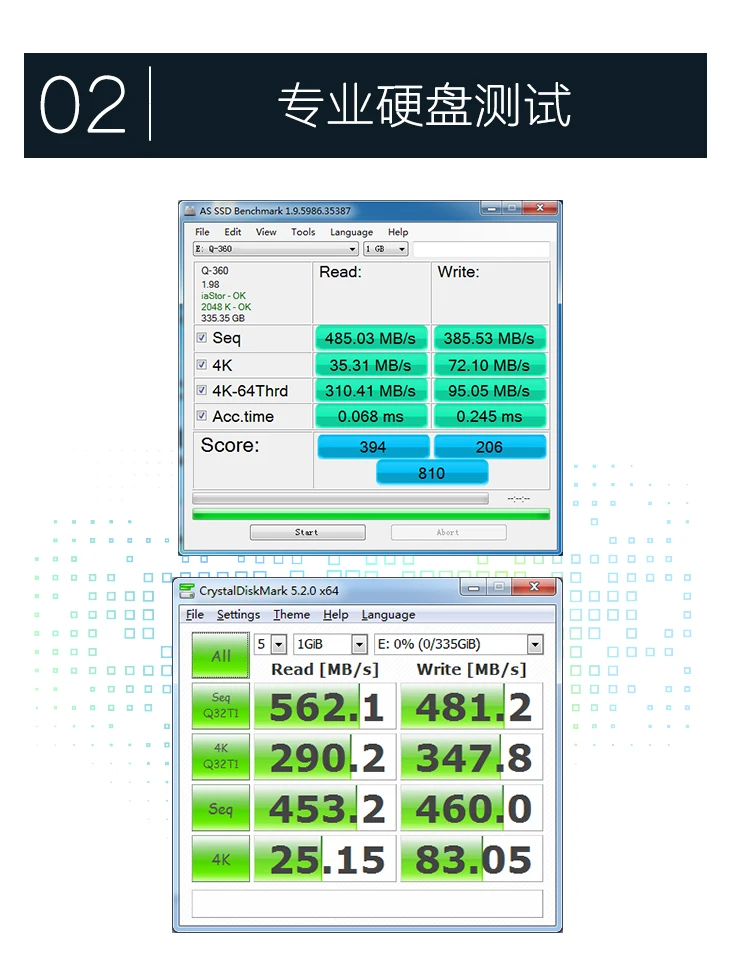Screen dimensions: 750x960
Task: Click the 83.05 4K write value
Action: [471, 859]
